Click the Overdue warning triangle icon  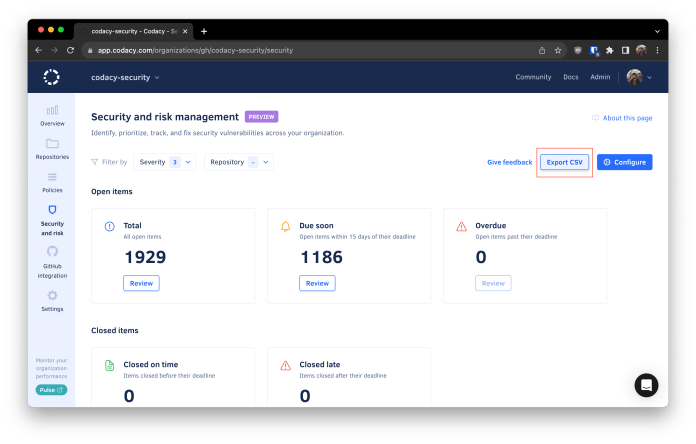point(462,226)
